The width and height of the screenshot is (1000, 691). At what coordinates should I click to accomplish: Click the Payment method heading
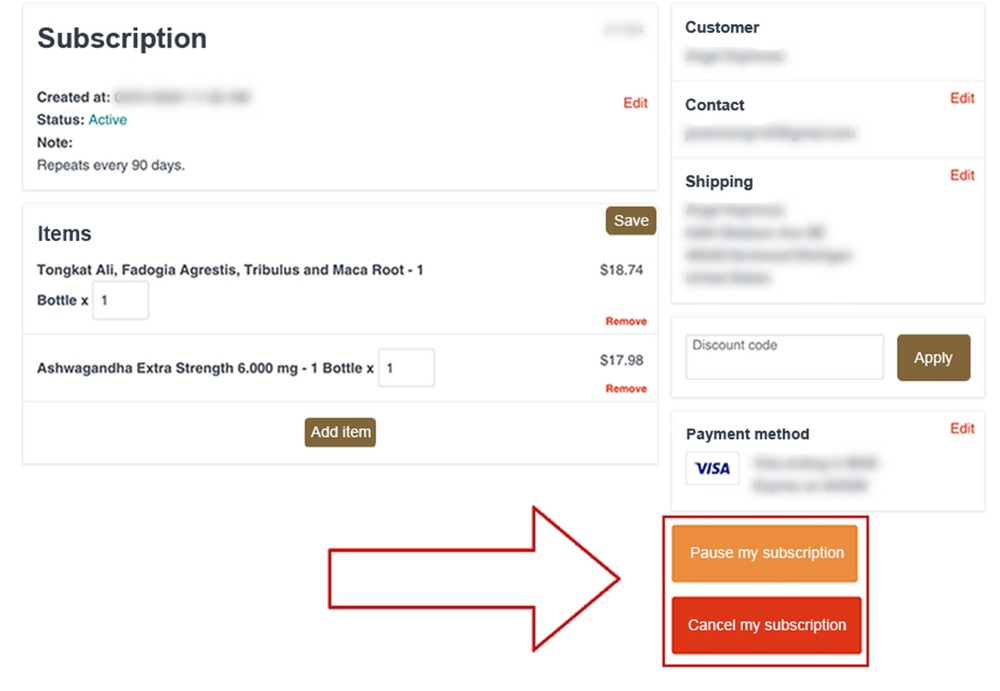point(747,435)
